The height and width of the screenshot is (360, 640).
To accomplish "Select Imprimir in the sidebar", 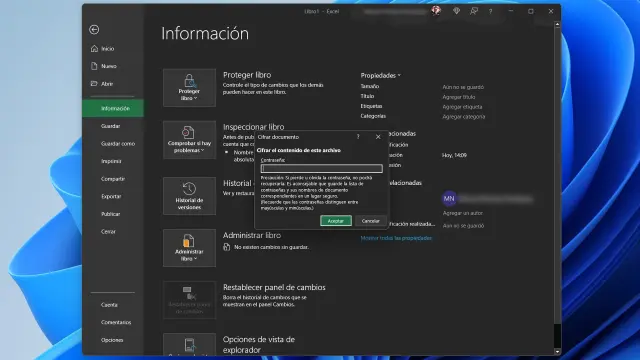I will (x=111, y=161).
